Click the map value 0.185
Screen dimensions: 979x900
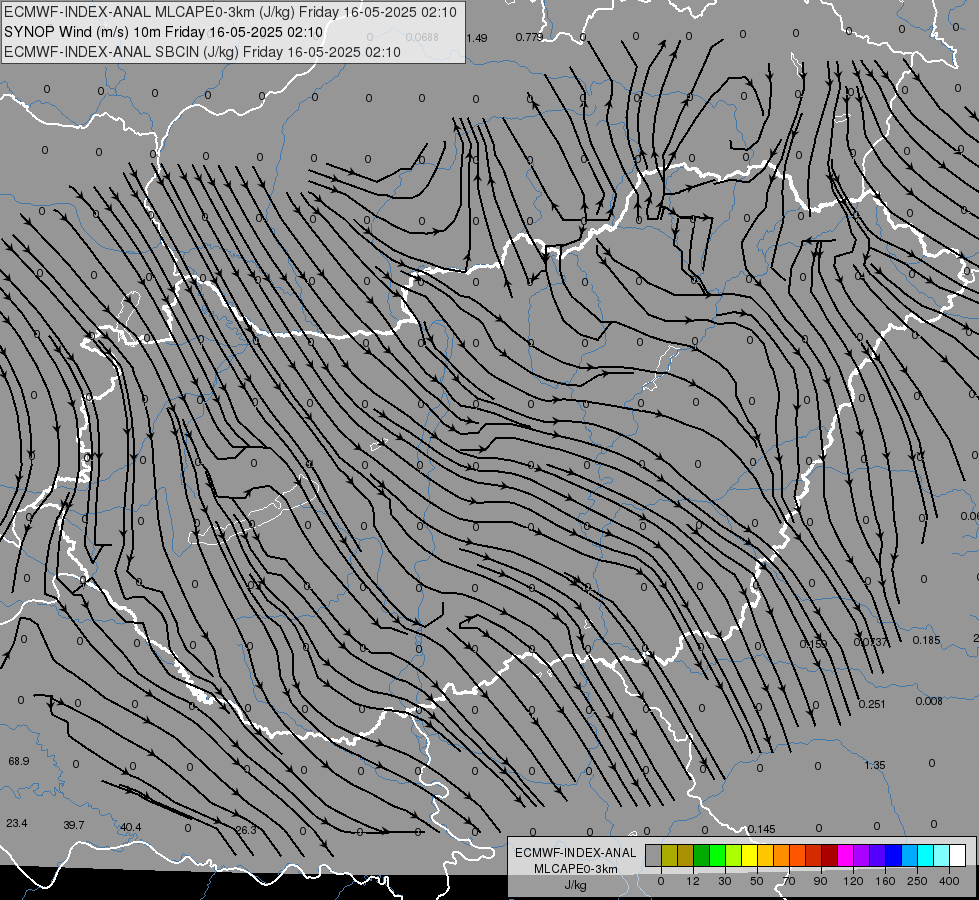[926, 640]
